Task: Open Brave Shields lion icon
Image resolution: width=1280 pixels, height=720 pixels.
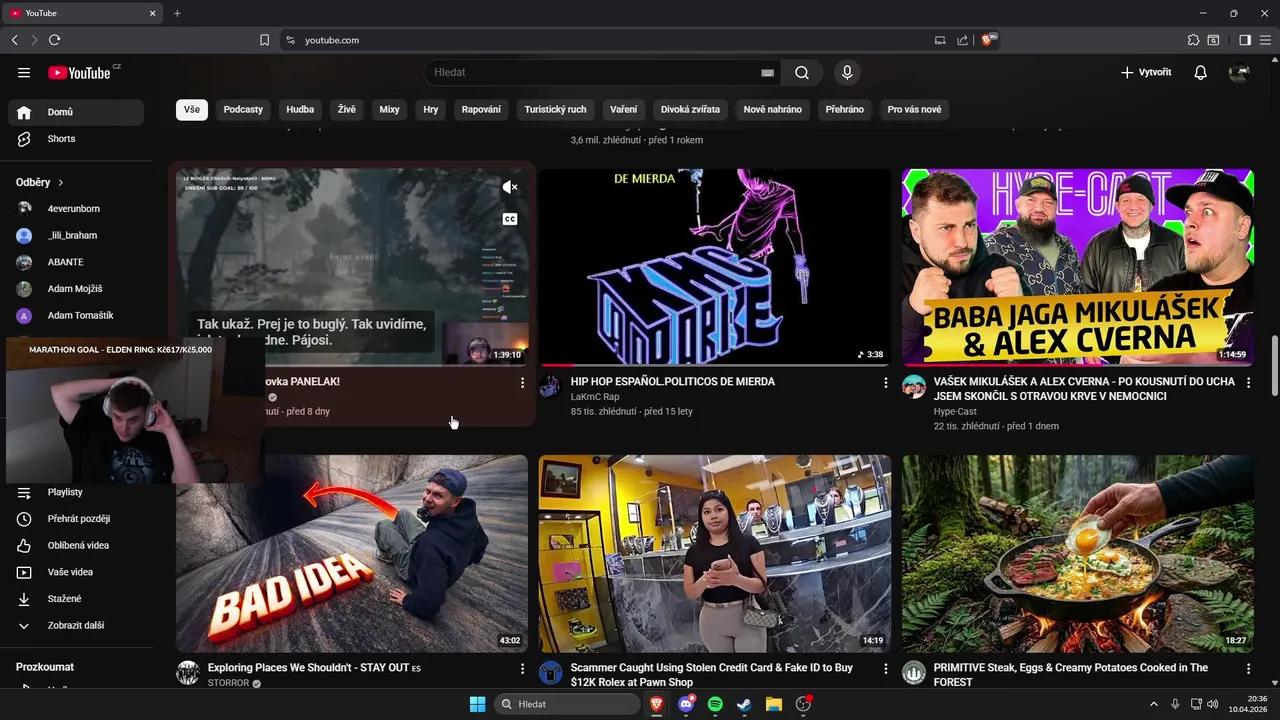Action: pos(988,40)
